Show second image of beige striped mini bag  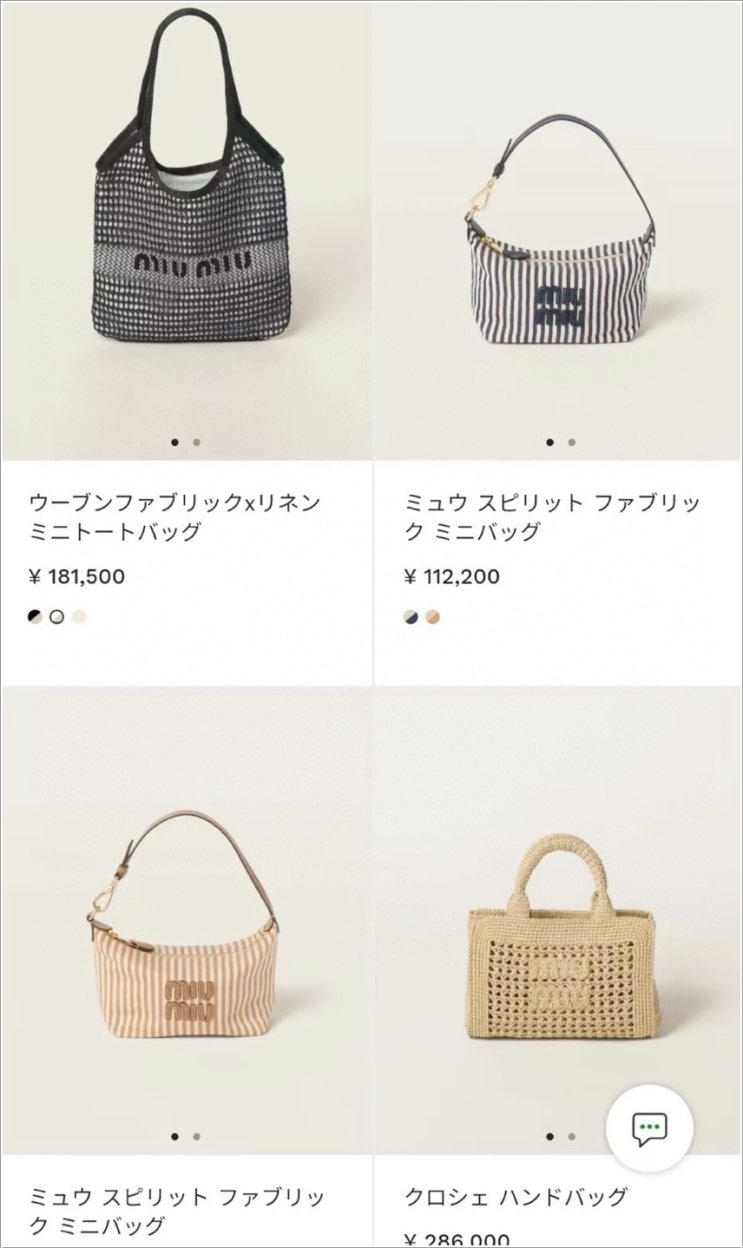click(197, 1136)
